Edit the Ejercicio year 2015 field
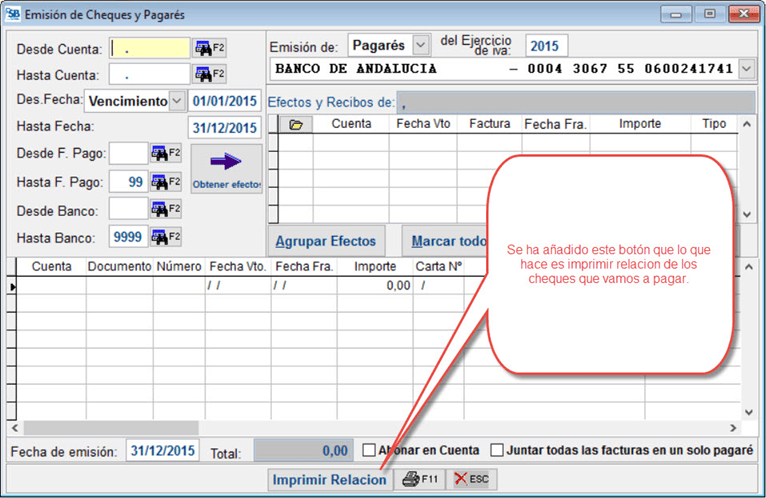The height and width of the screenshot is (498, 766). (x=546, y=46)
